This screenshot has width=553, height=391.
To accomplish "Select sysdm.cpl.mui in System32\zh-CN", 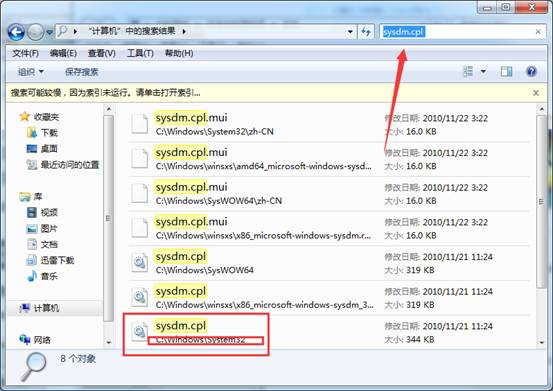I will coord(329,124).
